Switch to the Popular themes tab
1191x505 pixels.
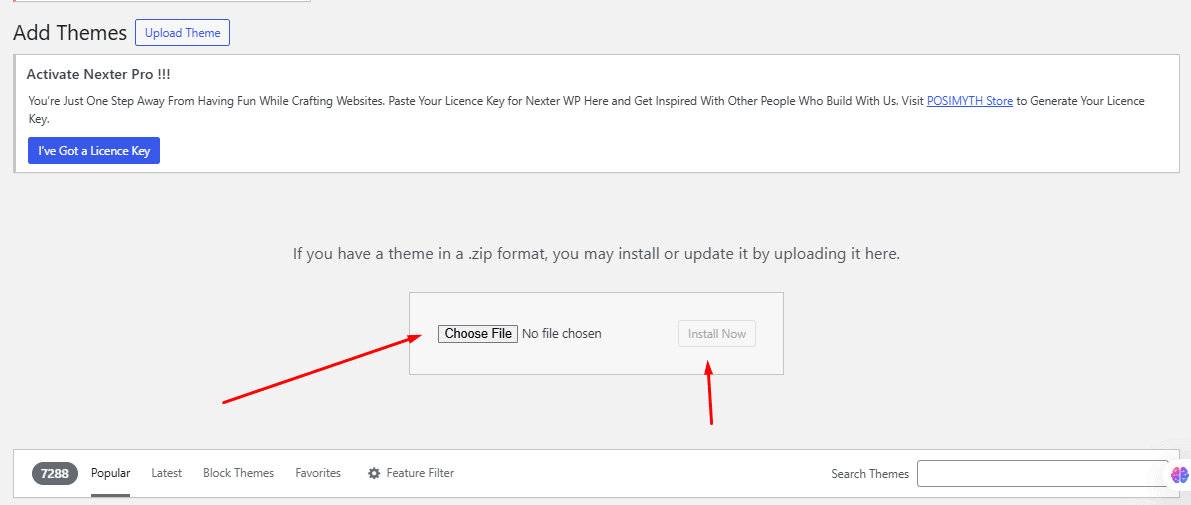[110, 473]
